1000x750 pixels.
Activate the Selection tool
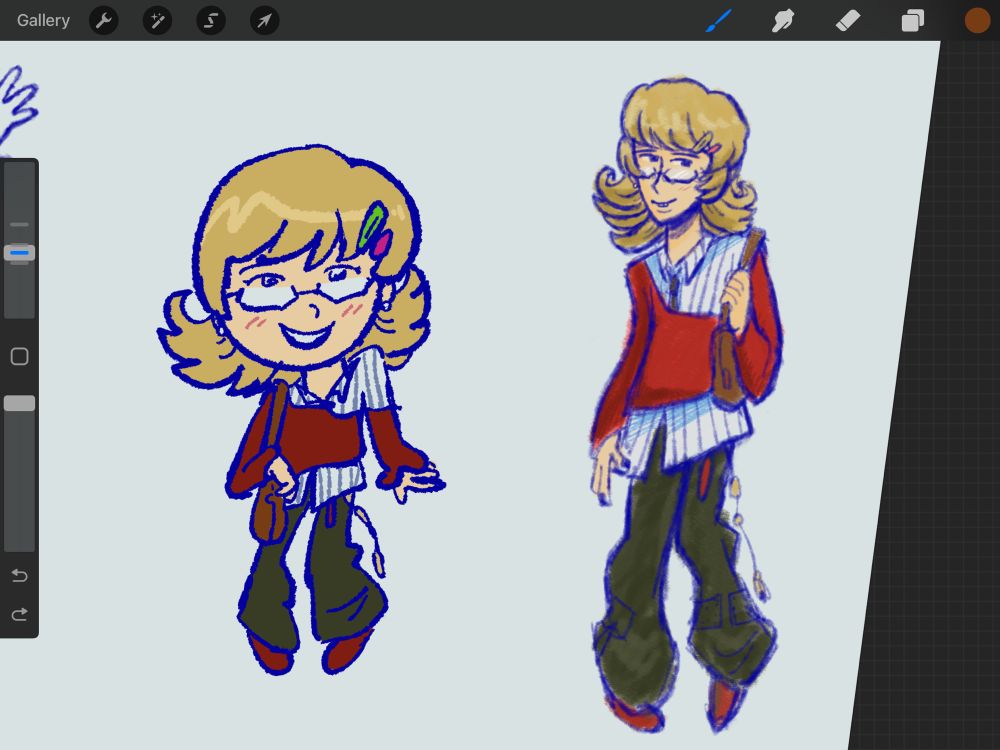coord(210,20)
